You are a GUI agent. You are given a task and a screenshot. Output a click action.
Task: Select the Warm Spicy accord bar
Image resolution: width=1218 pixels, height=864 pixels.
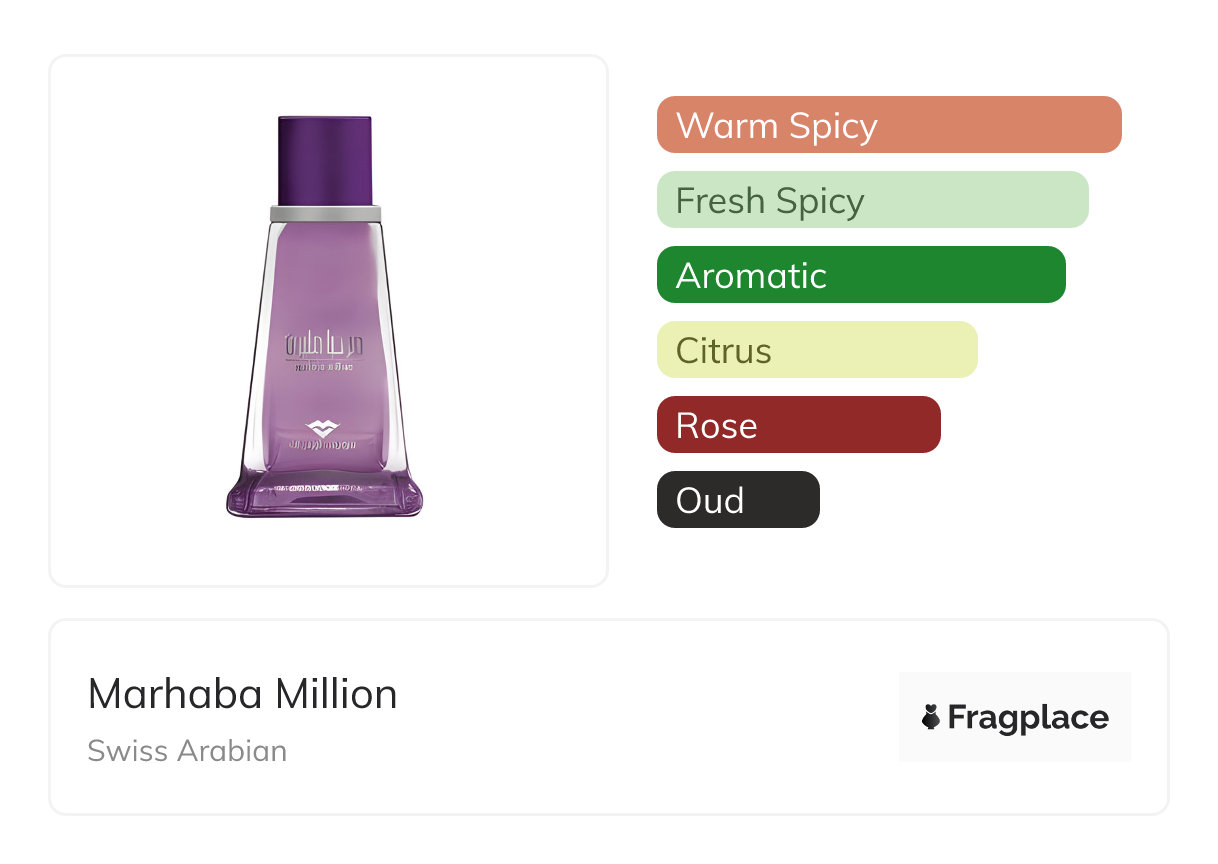888,125
